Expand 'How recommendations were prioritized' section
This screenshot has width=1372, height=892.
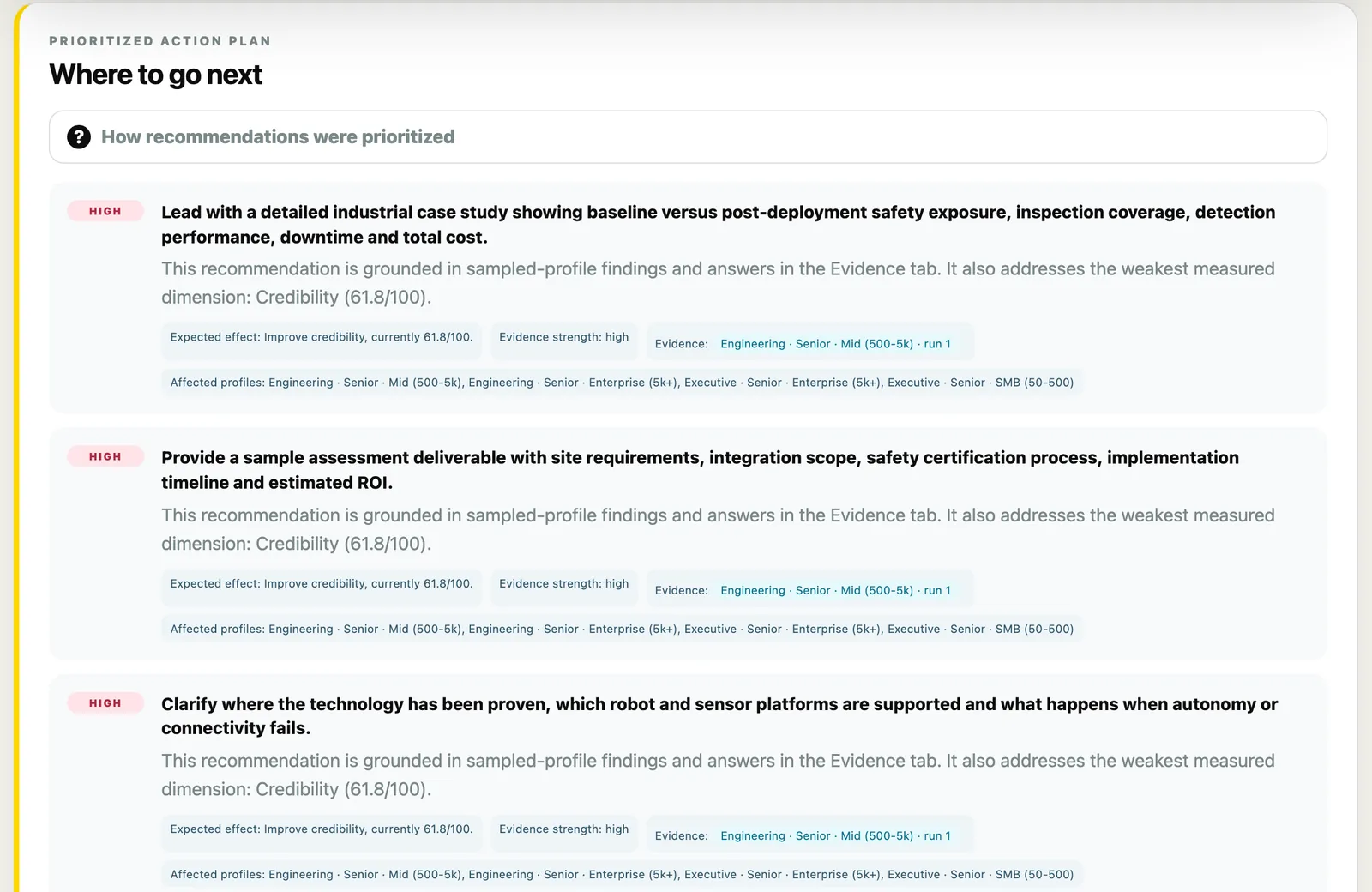tap(688, 137)
